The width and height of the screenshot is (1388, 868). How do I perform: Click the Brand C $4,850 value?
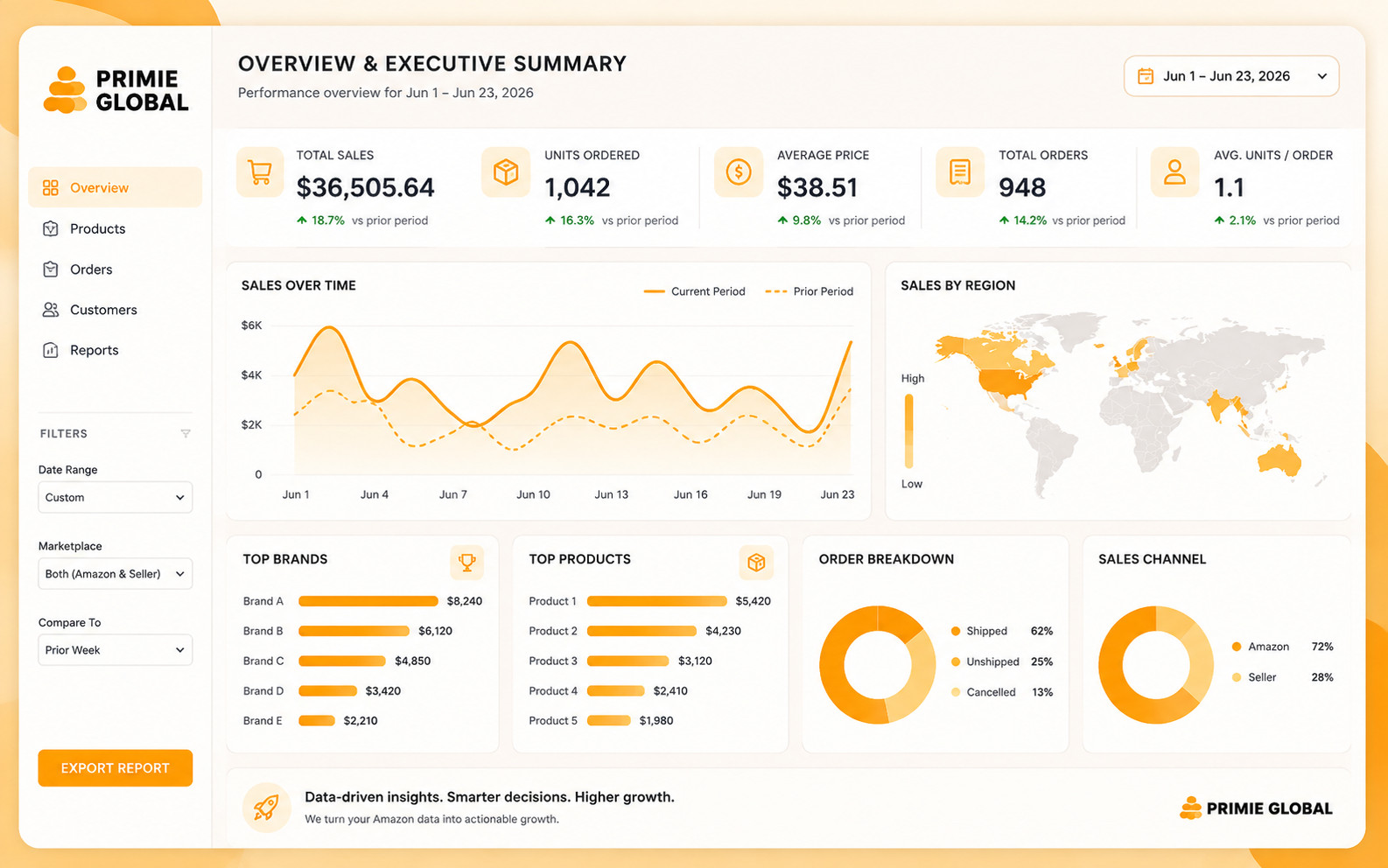412,661
